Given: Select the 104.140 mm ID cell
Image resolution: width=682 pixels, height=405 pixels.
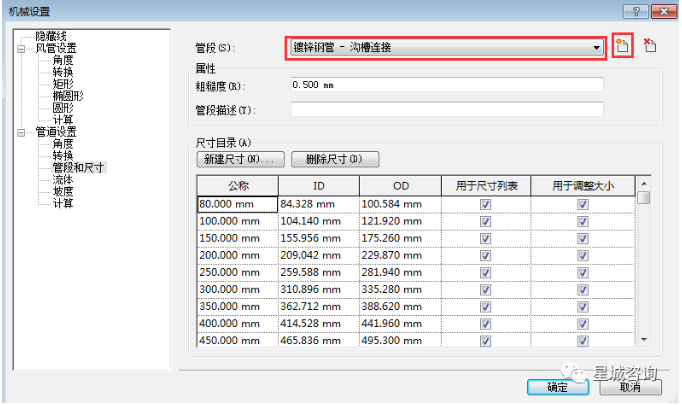Looking at the screenshot, I should [x=319, y=221].
